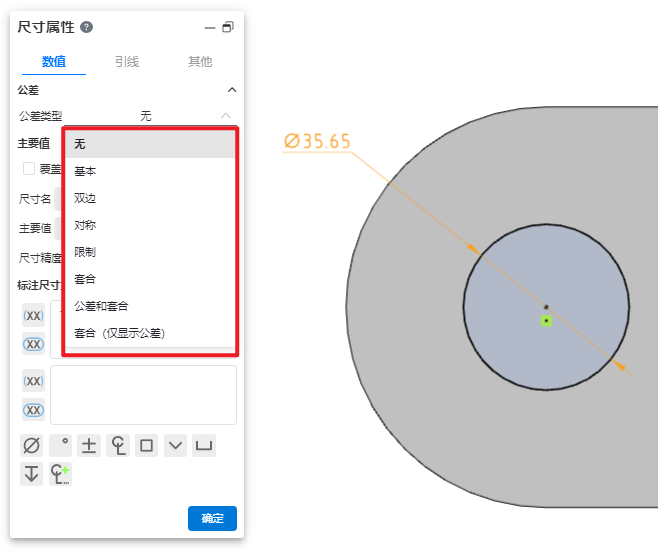Viewport: 658px width, 552px height.
Task: Collapse the 公差类型 dropdown
Action: (225, 116)
